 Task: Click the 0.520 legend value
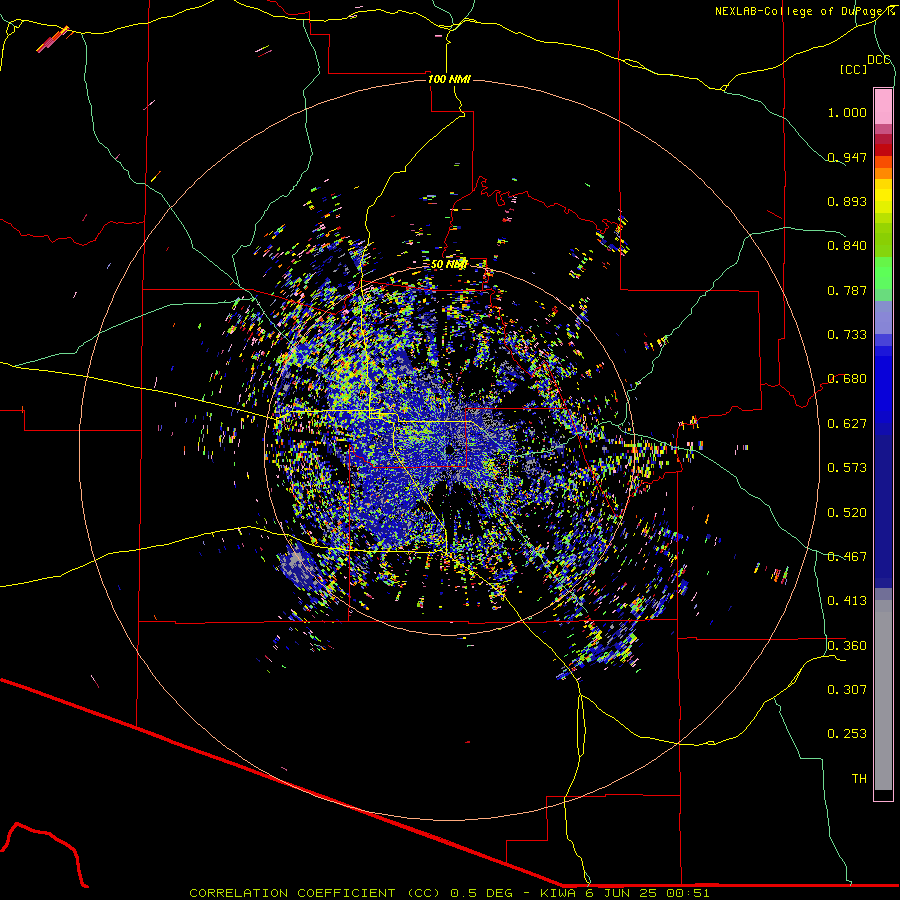coord(847,513)
